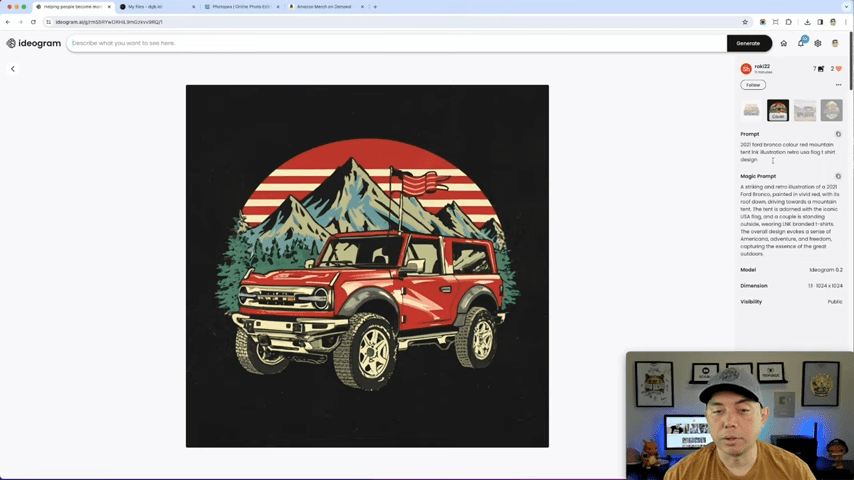Viewport: 854px width, 480px height.
Task: Open the browser downloads icon
Action: [807, 22]
